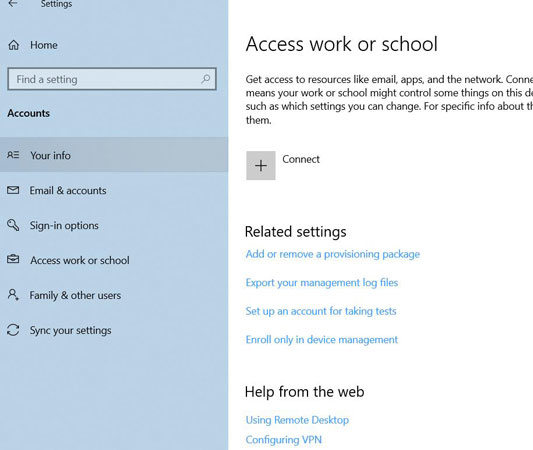Screen dimensions: 533x450
Task: Open Set up an account for taking tests
Action: pyautogui.click(x=321, y=311)
